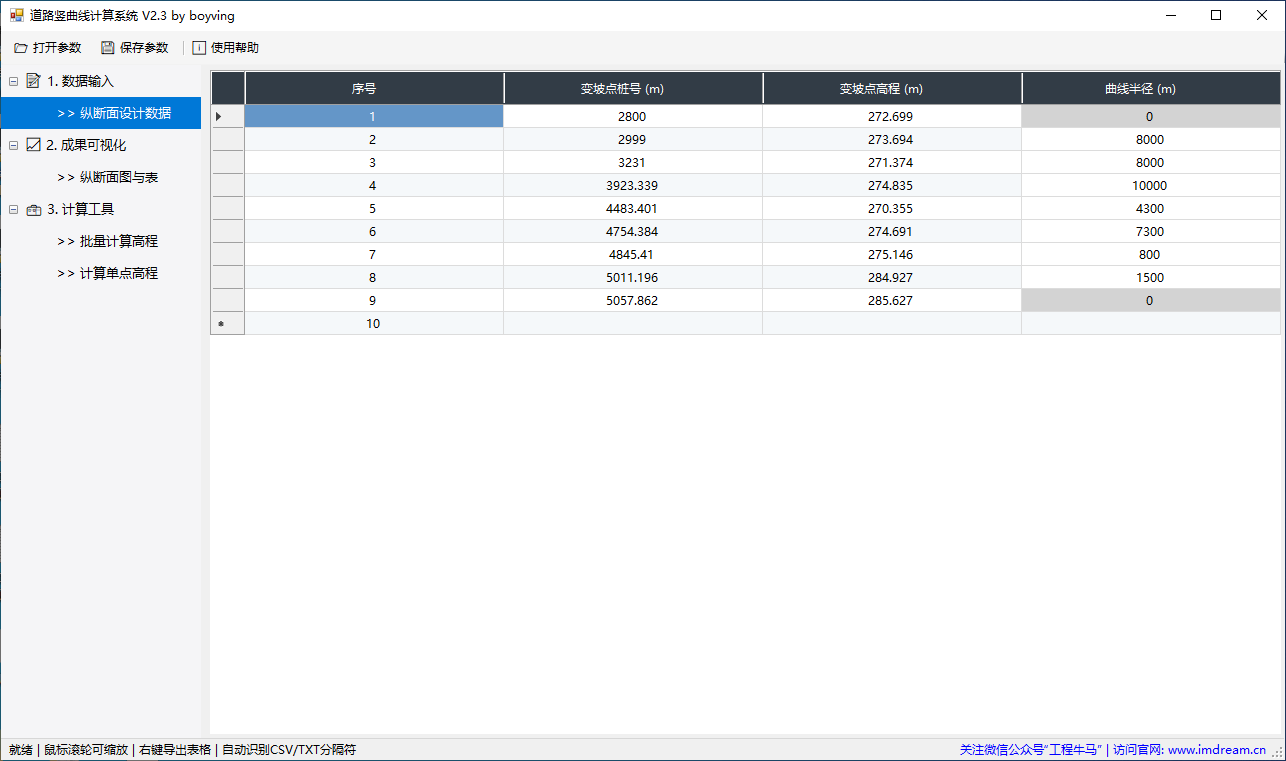Open the 纵断面图与表 page

118,177
